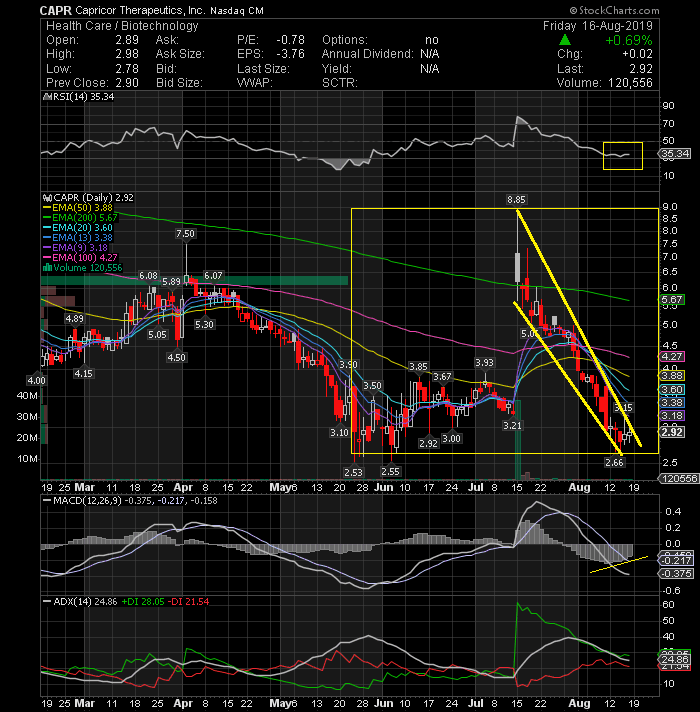700x712 pixels.
Task: Click the 3.85 price label
Action: [x=418, y=366]
